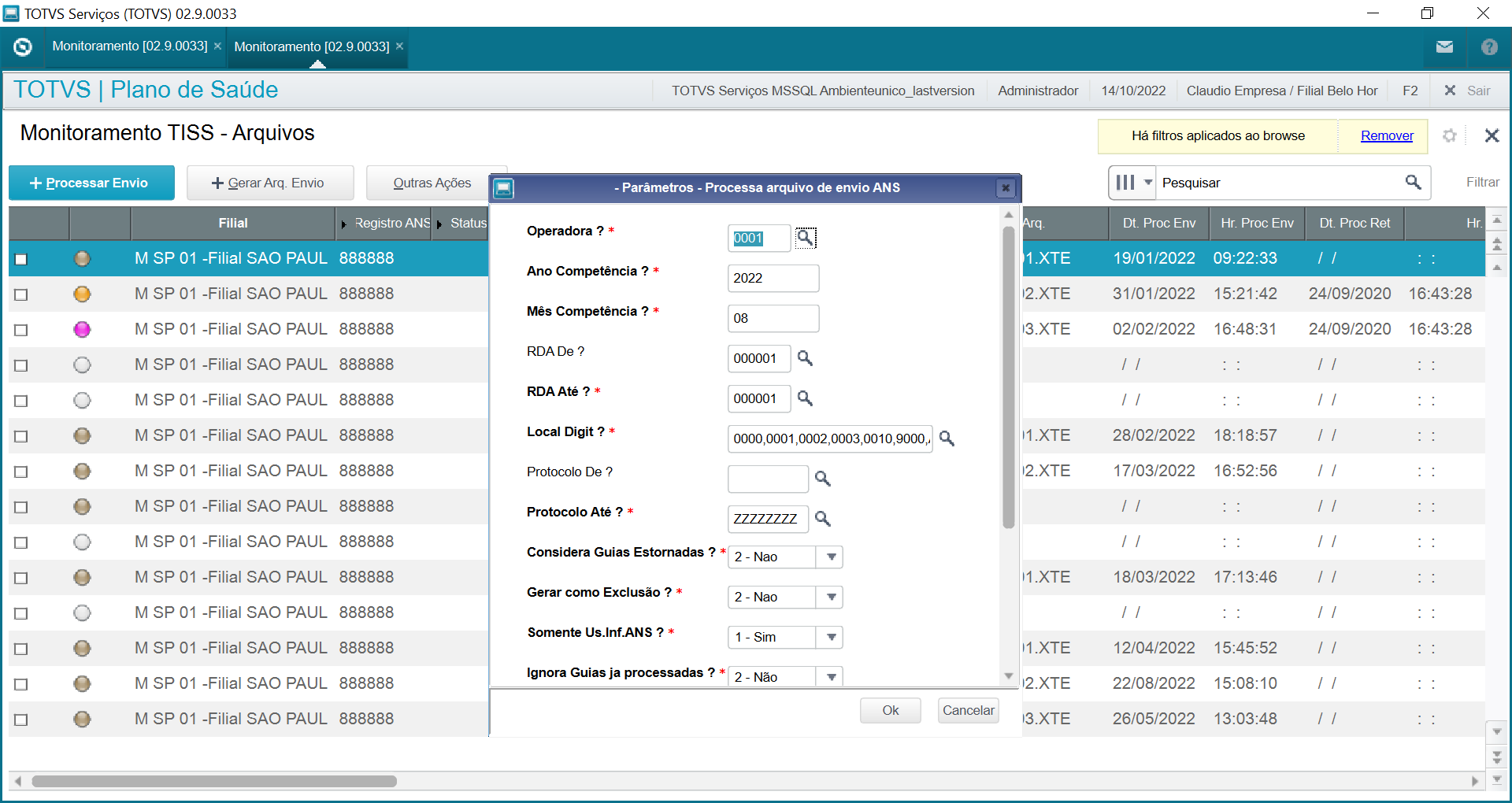Screen dimensions: 1512x803
Task: Click the window icon in Parâmetros title bar
Action: (x=504, y=187)
